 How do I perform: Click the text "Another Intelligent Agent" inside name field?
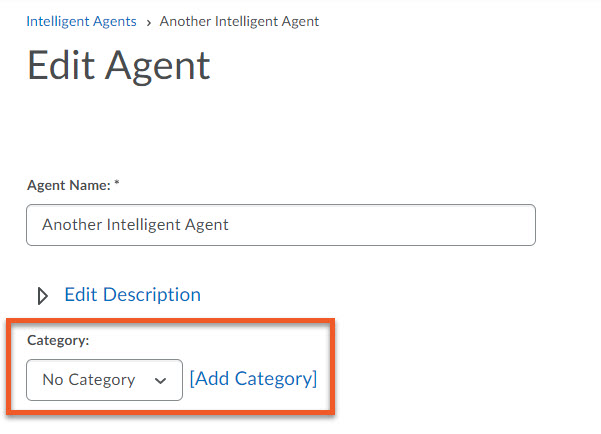[135, 225]
